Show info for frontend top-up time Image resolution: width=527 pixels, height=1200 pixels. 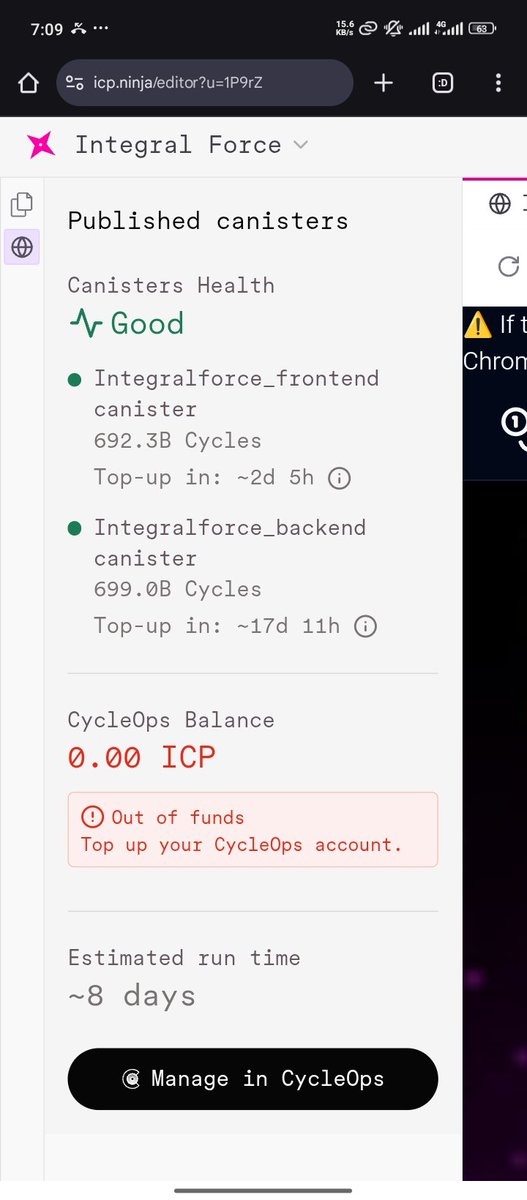click(340, 478)
